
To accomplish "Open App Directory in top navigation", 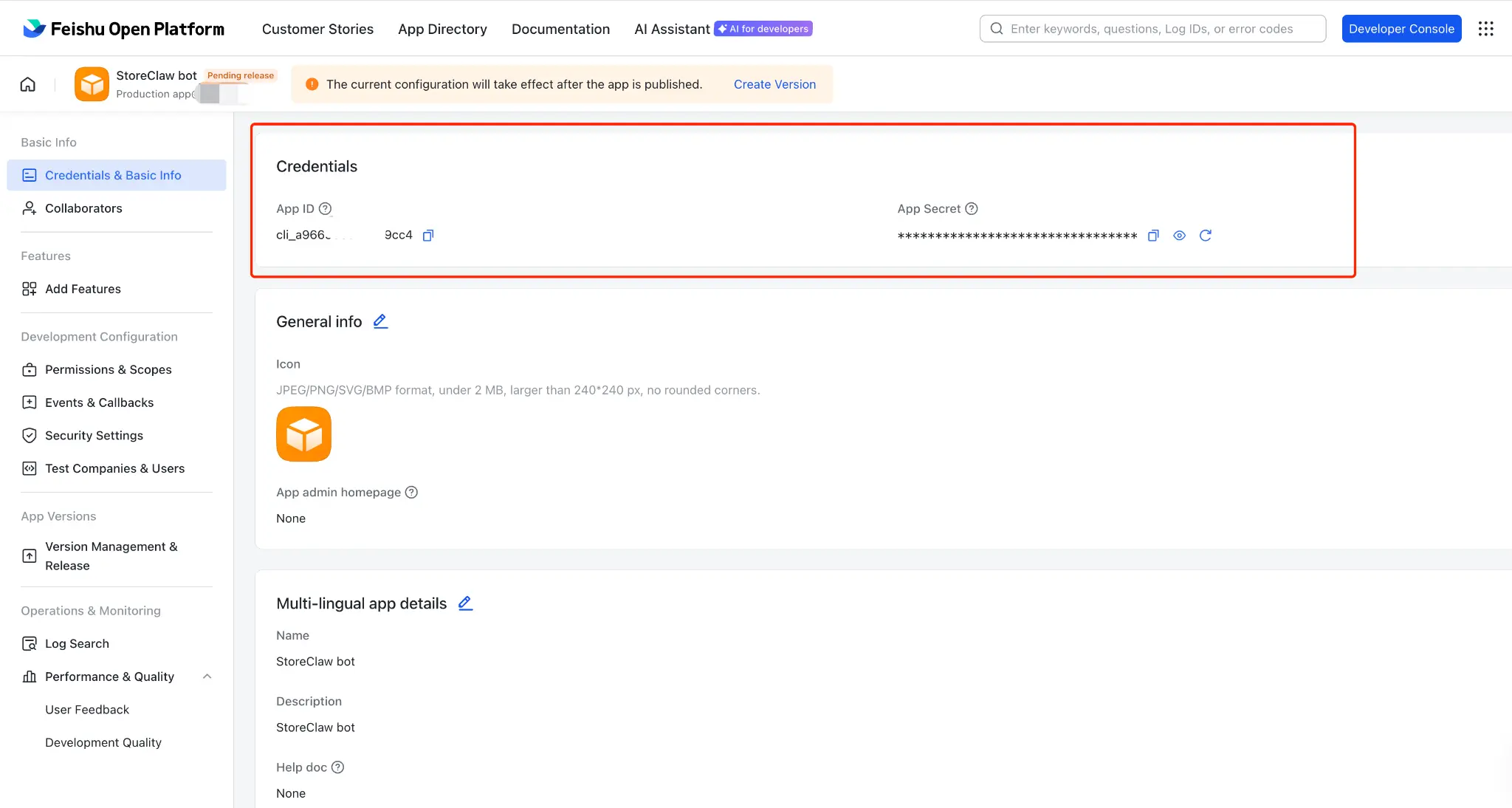I will 442,29.
